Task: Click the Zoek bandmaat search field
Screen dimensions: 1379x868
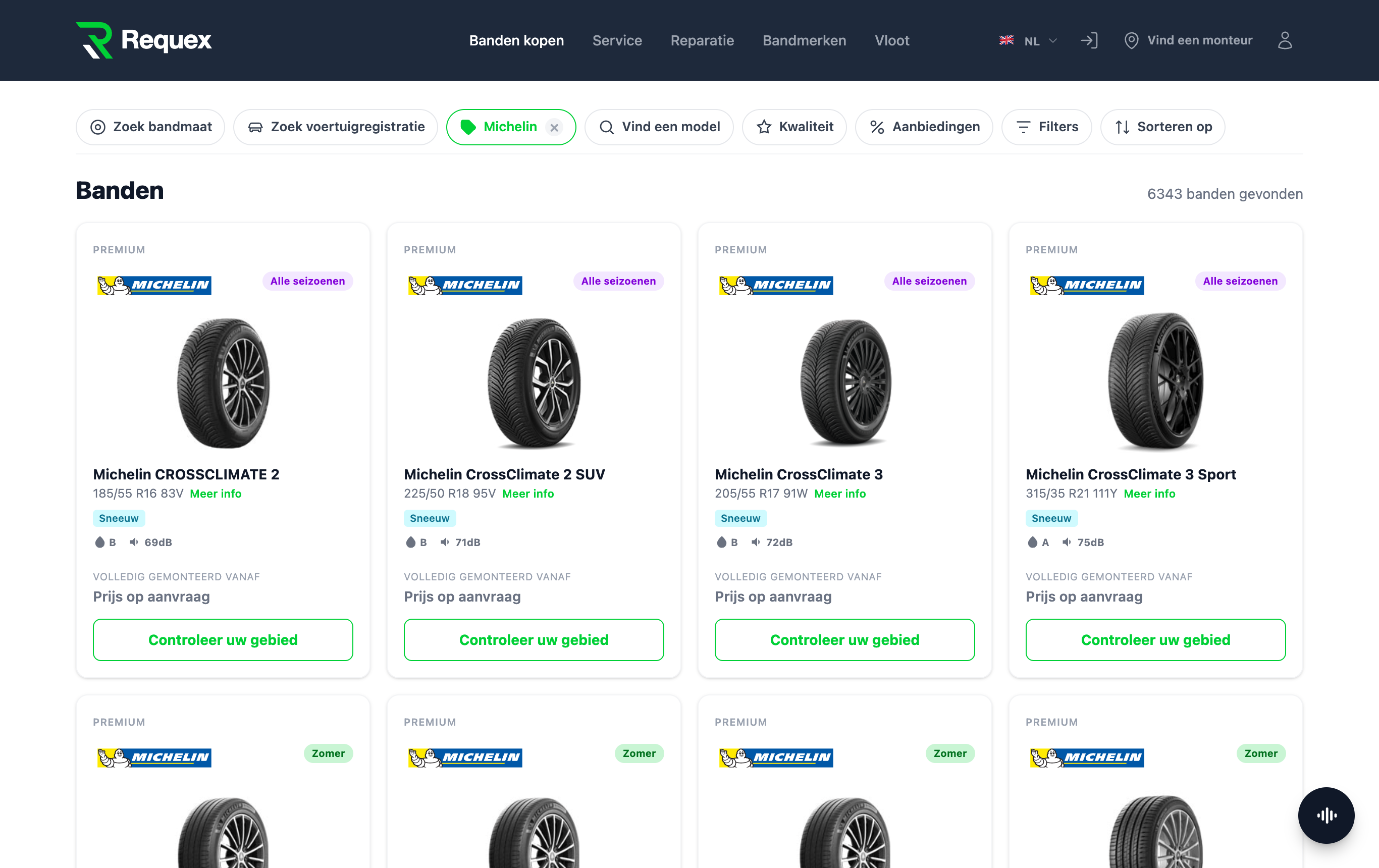Action: click(150, 127)
